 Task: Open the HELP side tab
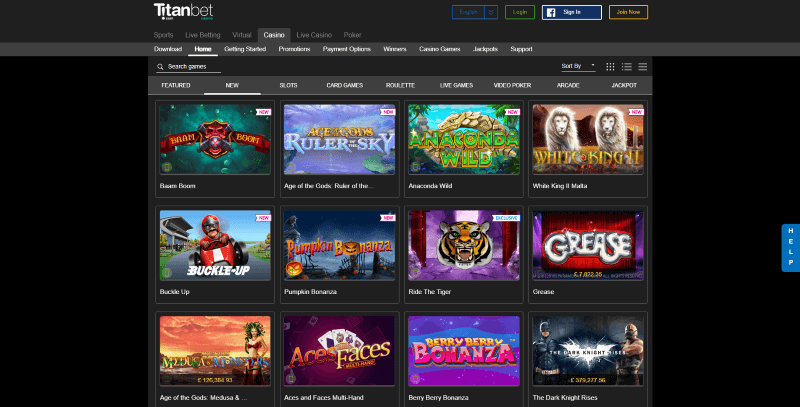[x=791, y=247]
